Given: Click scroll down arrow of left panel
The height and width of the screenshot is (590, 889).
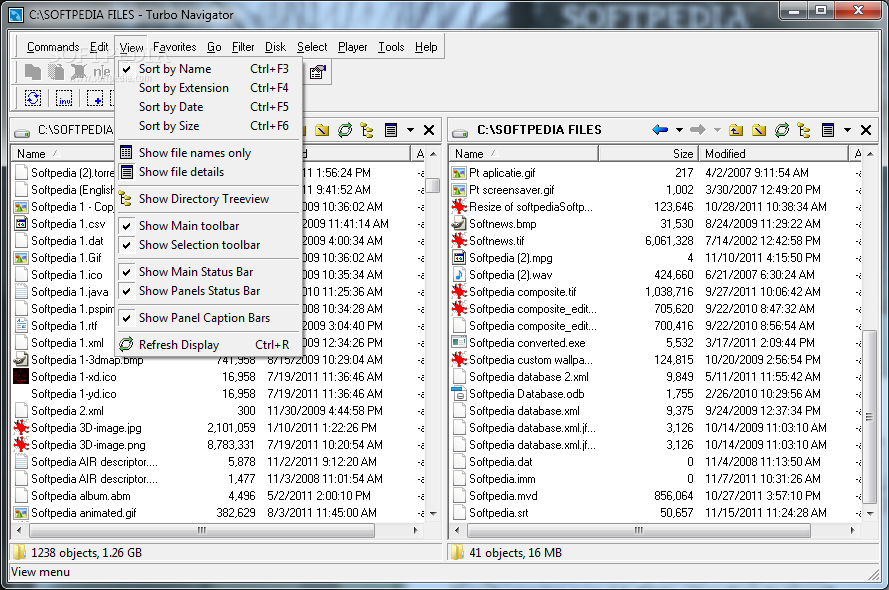Looking at the screenshot, I should [x=433, y=514].
